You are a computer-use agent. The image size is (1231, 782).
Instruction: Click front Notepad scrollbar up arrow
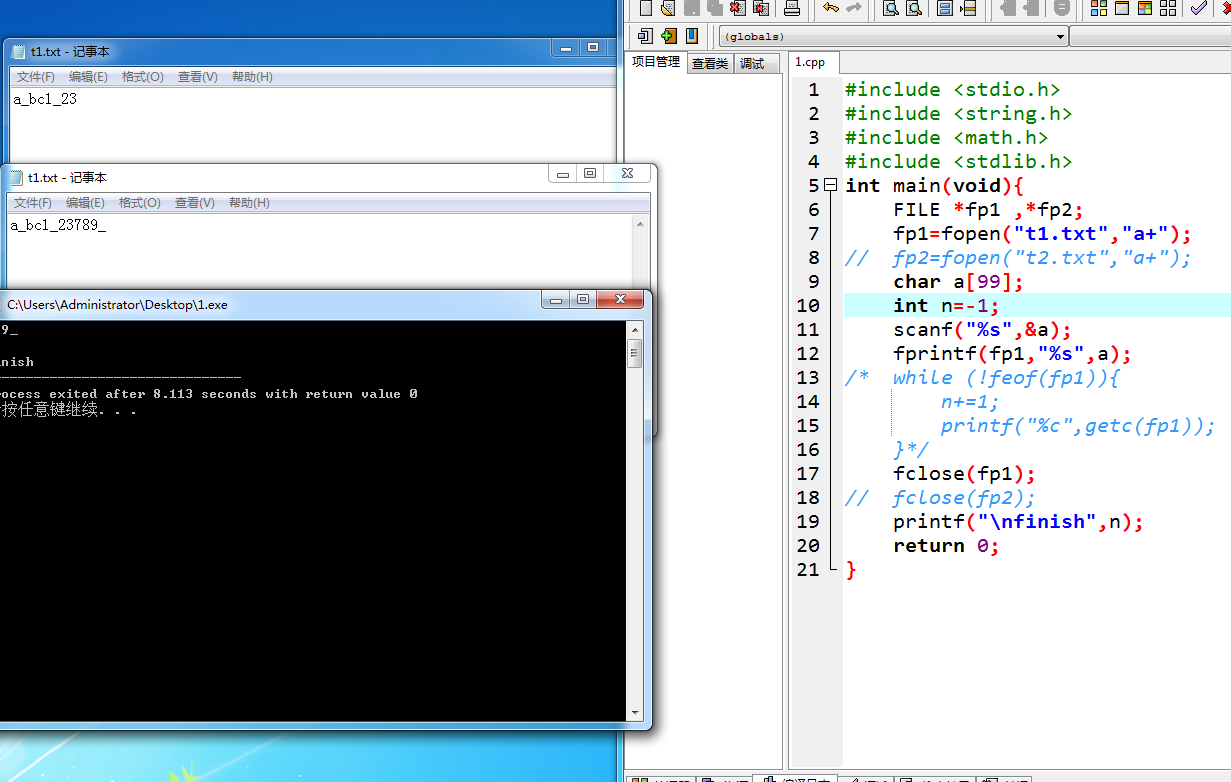click(x=641, y=224)
